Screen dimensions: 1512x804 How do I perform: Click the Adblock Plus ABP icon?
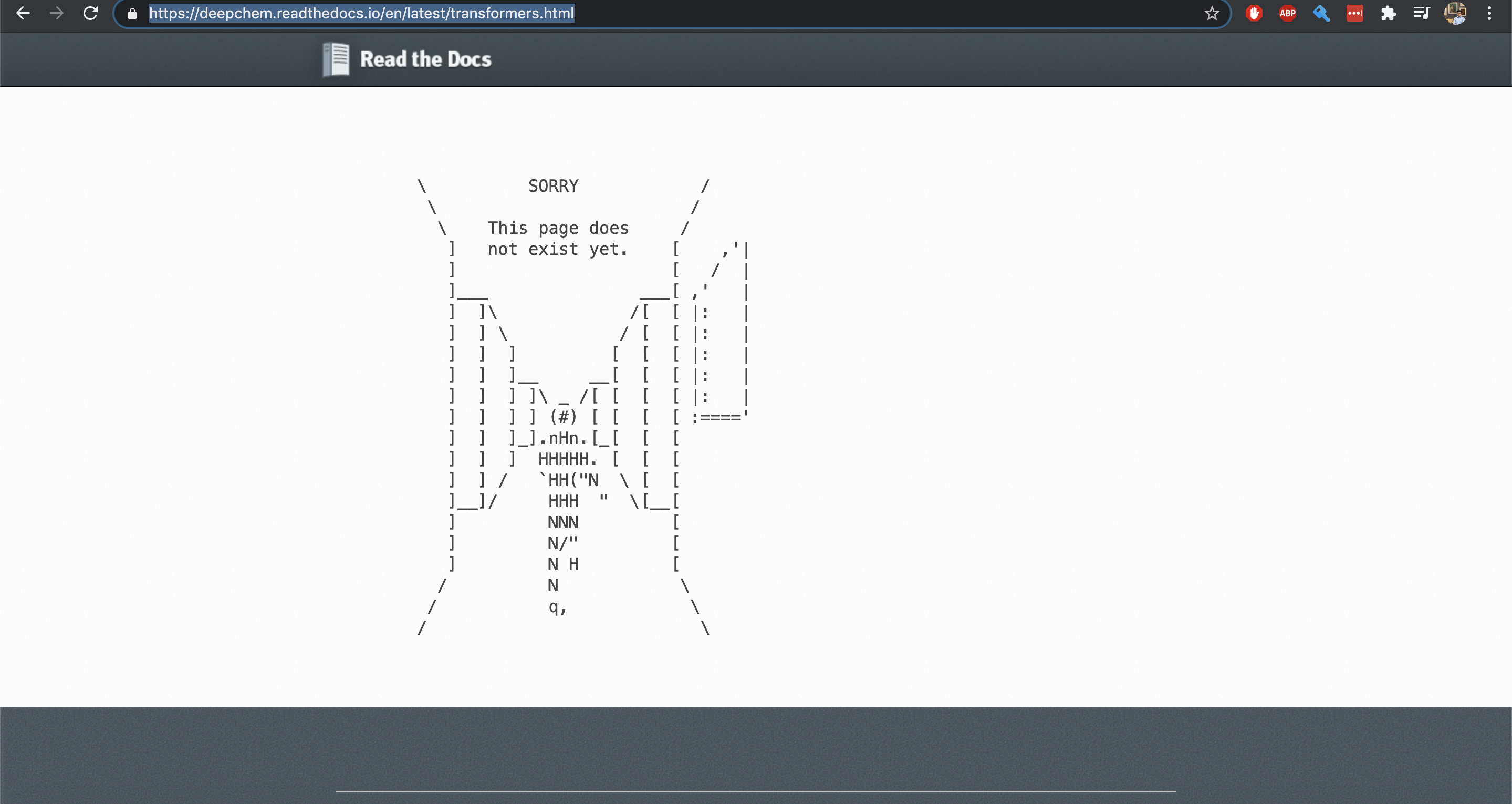pos(1287,13)
